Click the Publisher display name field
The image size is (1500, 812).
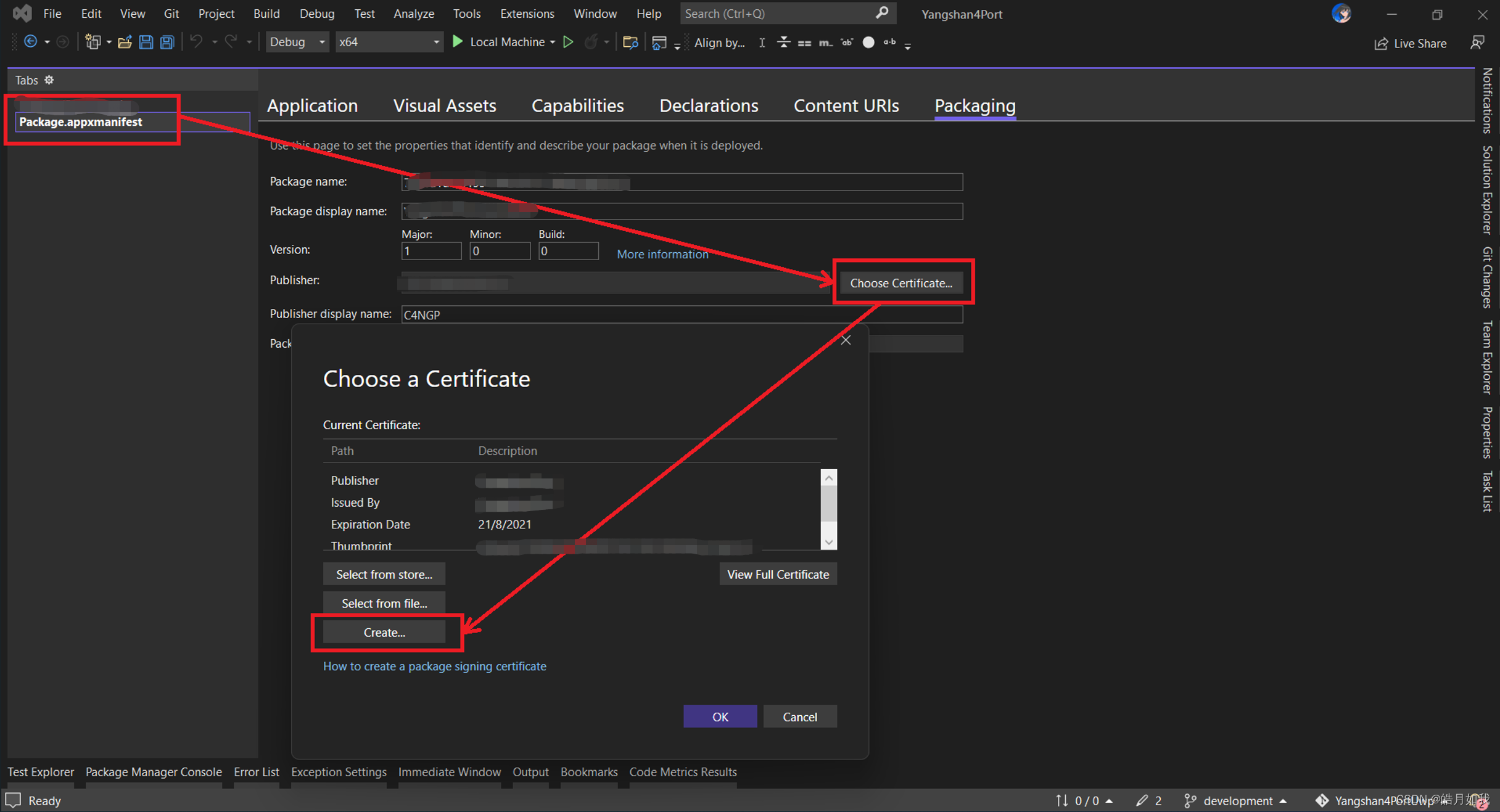(x=682, y=314)
